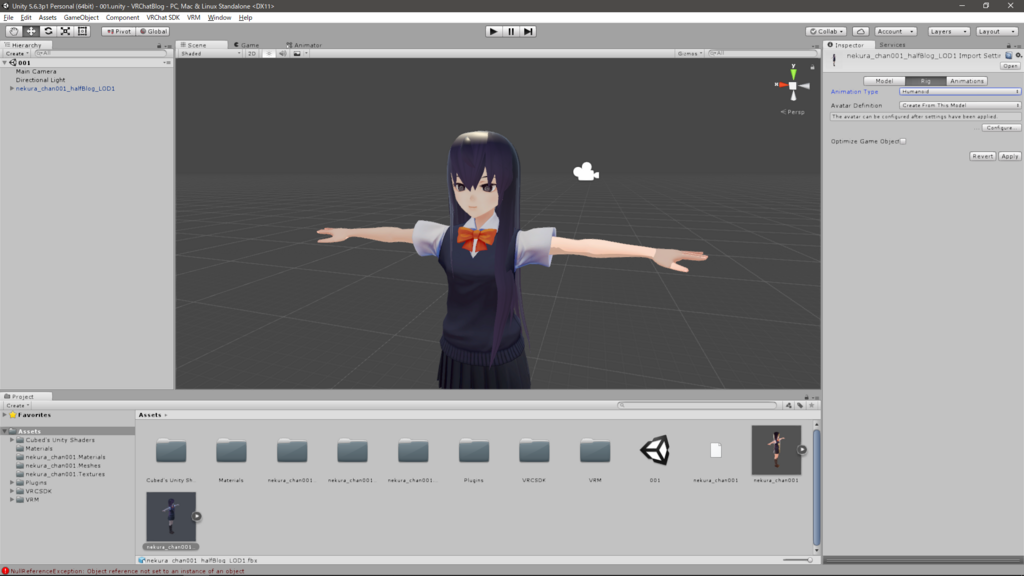The image size is (1024, 576).
Task: Toggle the scene gizmo lock icon
Action: [812, 67]
